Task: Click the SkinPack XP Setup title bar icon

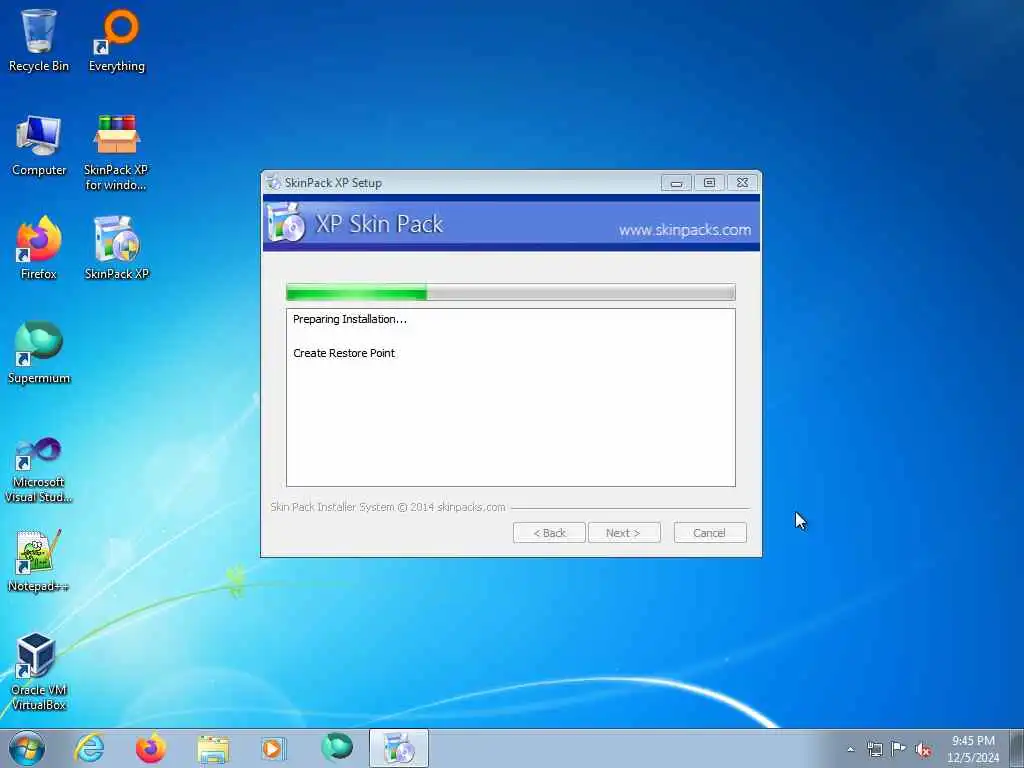Action: click(x=274, y=183)
